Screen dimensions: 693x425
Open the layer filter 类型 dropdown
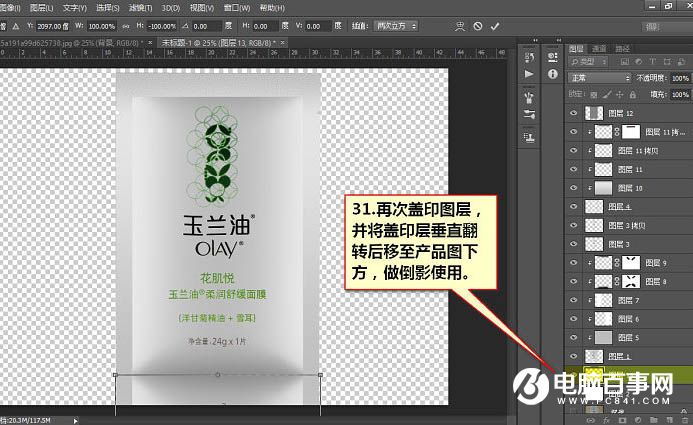coord(589,62)
